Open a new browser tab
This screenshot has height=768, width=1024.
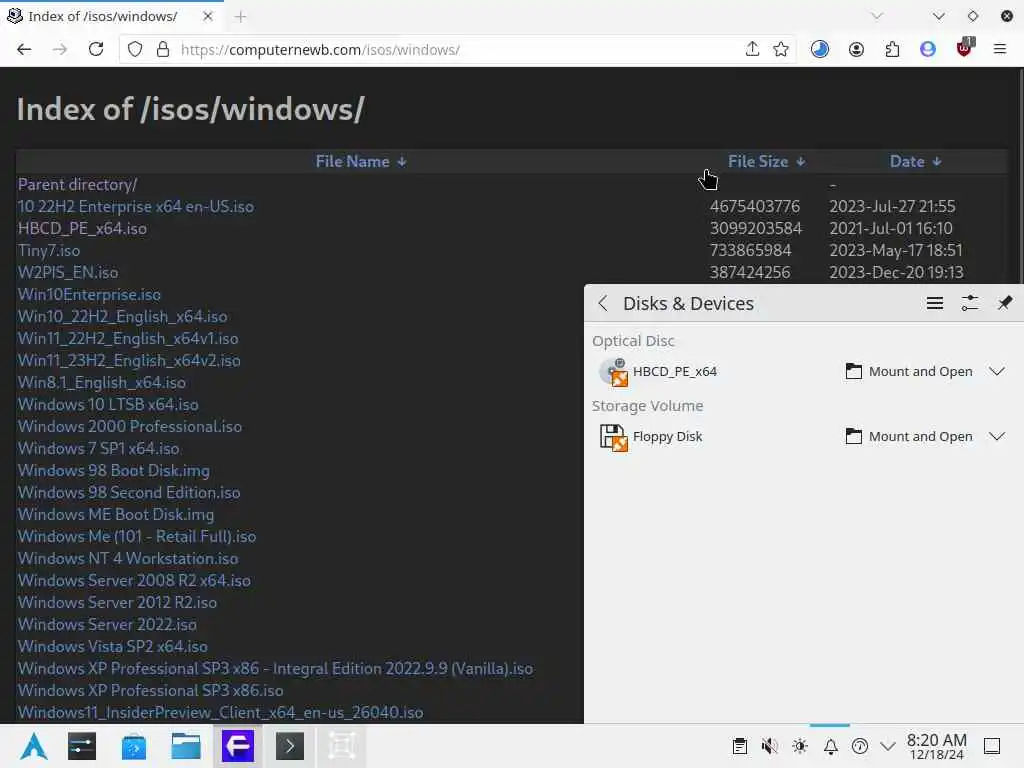click(240, 17)
